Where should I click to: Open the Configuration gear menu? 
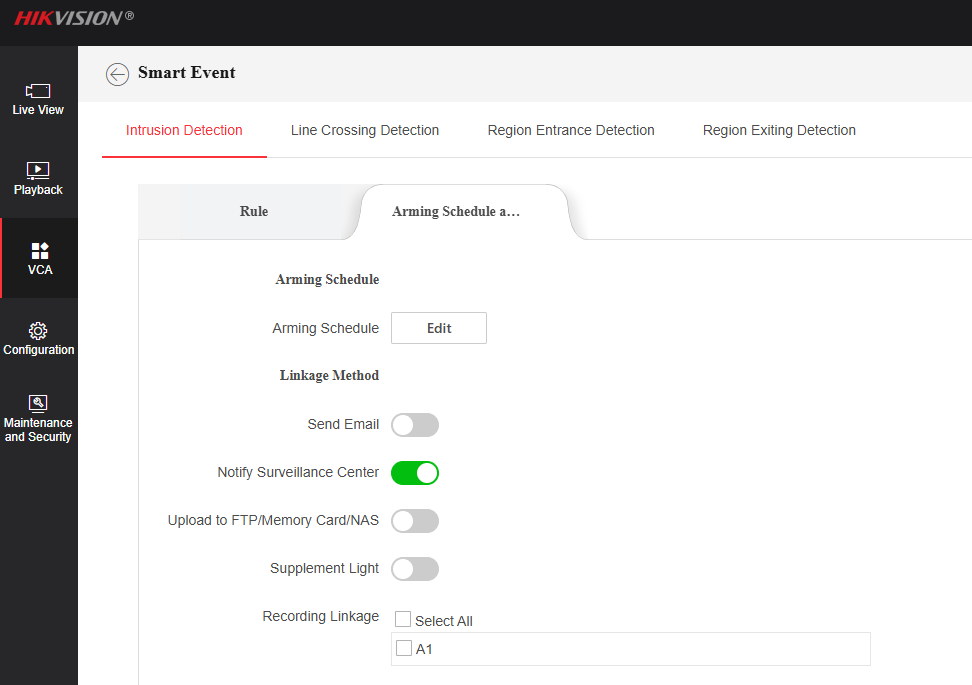(x=38, y=339)
